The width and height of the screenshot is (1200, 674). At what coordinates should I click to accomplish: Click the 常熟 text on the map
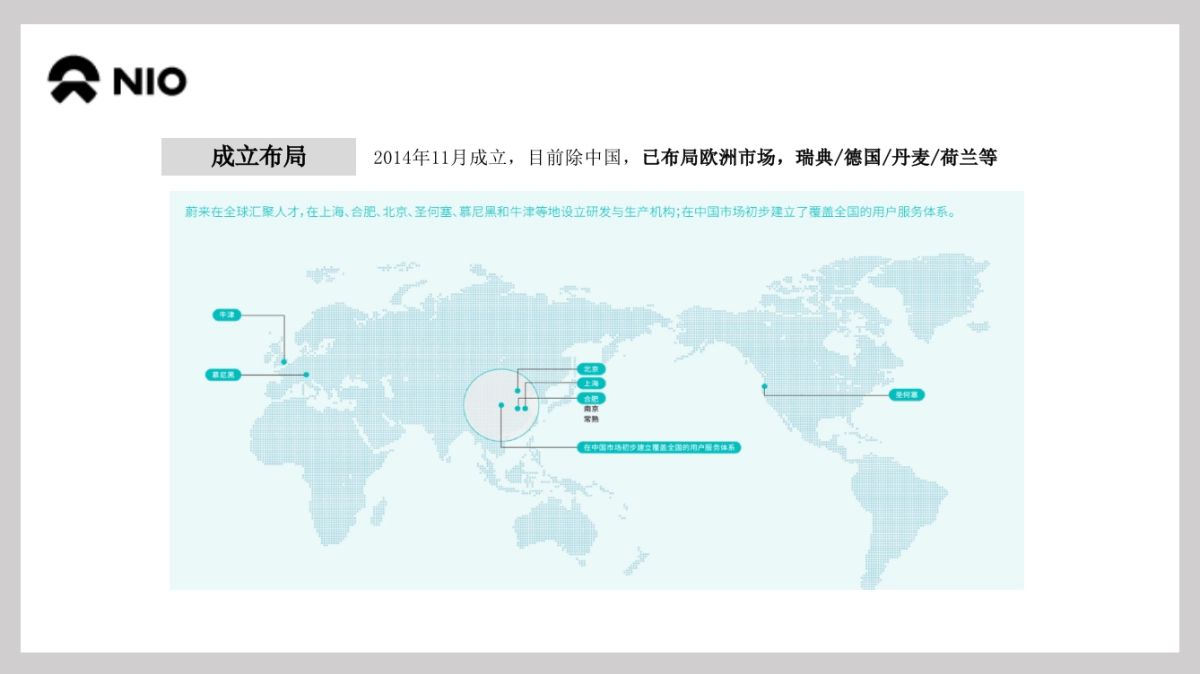591,420
